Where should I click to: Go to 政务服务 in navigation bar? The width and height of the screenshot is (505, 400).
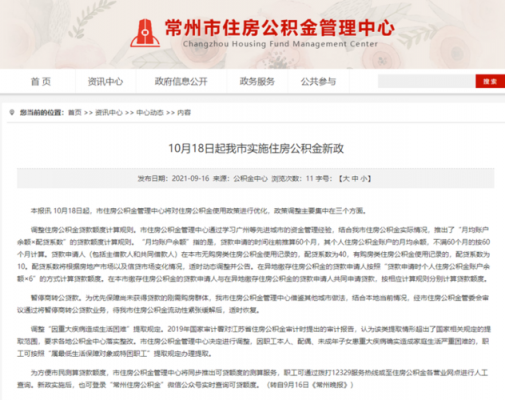pos(257,81)
